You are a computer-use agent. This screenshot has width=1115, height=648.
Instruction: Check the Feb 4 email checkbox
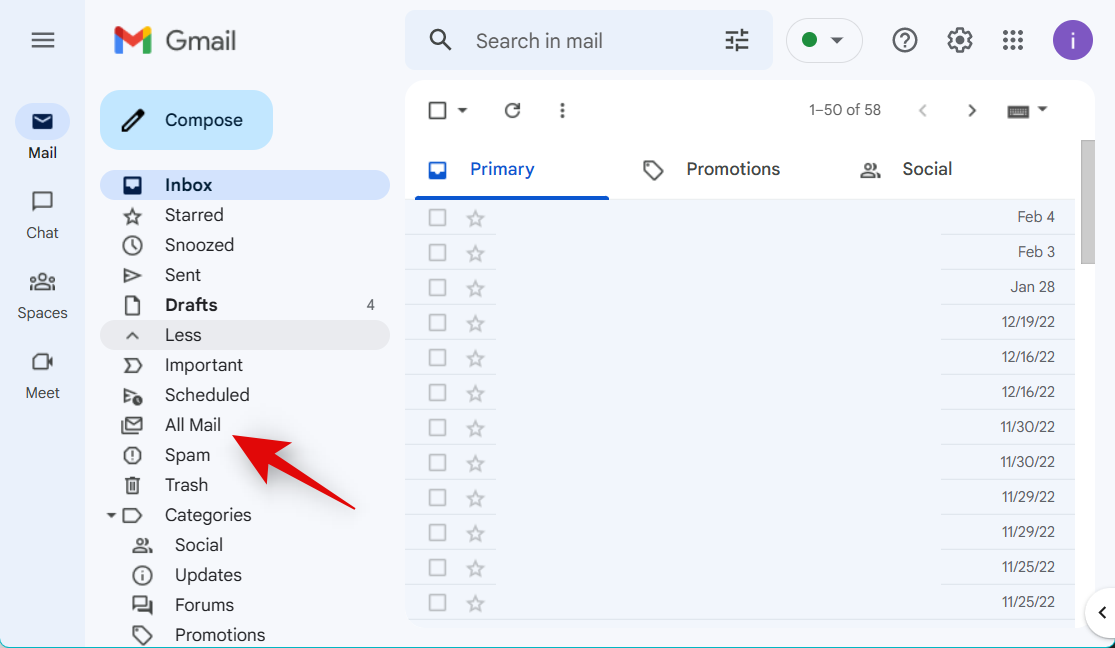click(x=437, y=217)
